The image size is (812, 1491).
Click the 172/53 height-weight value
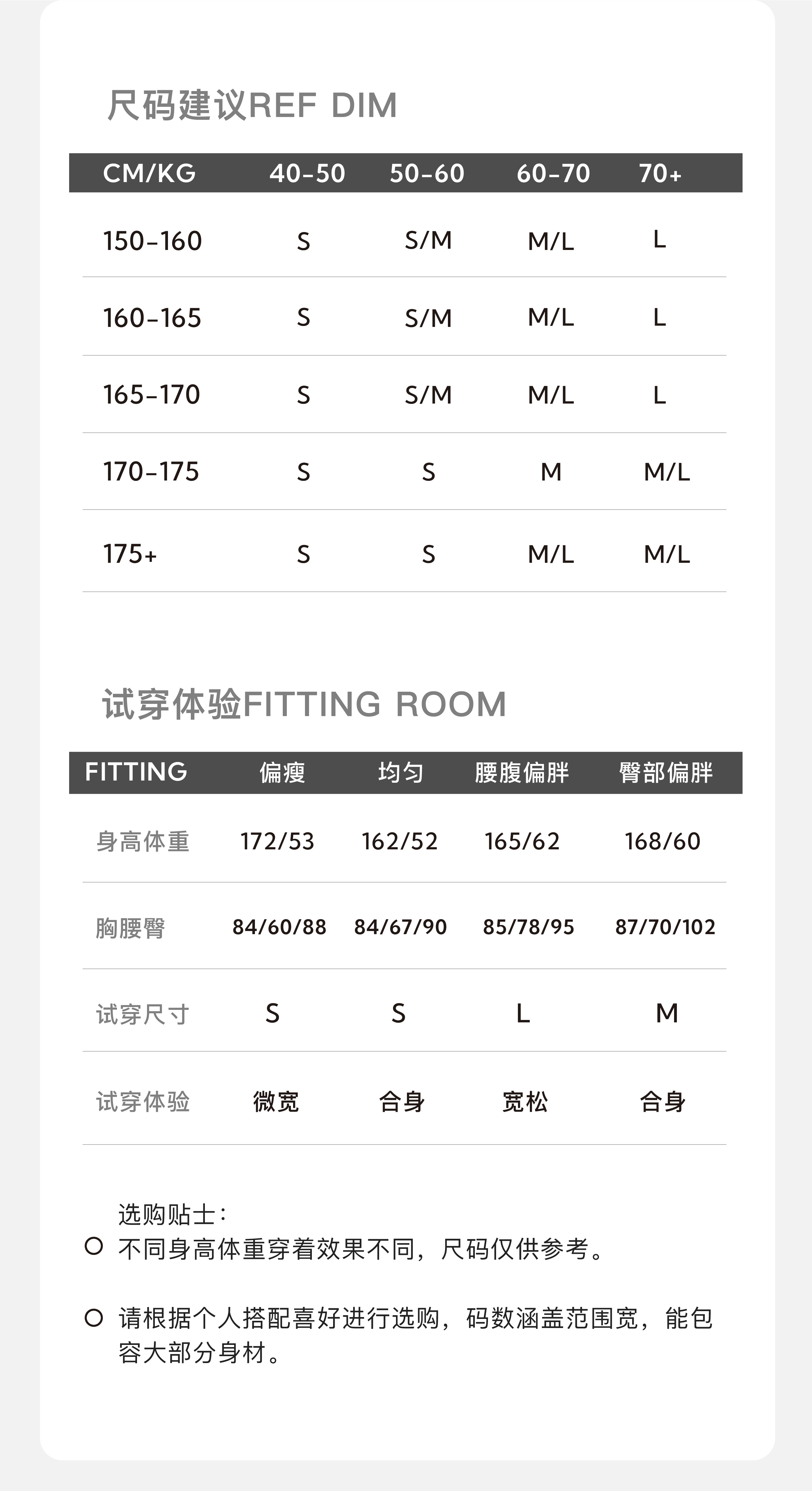[x=277, y=842]
